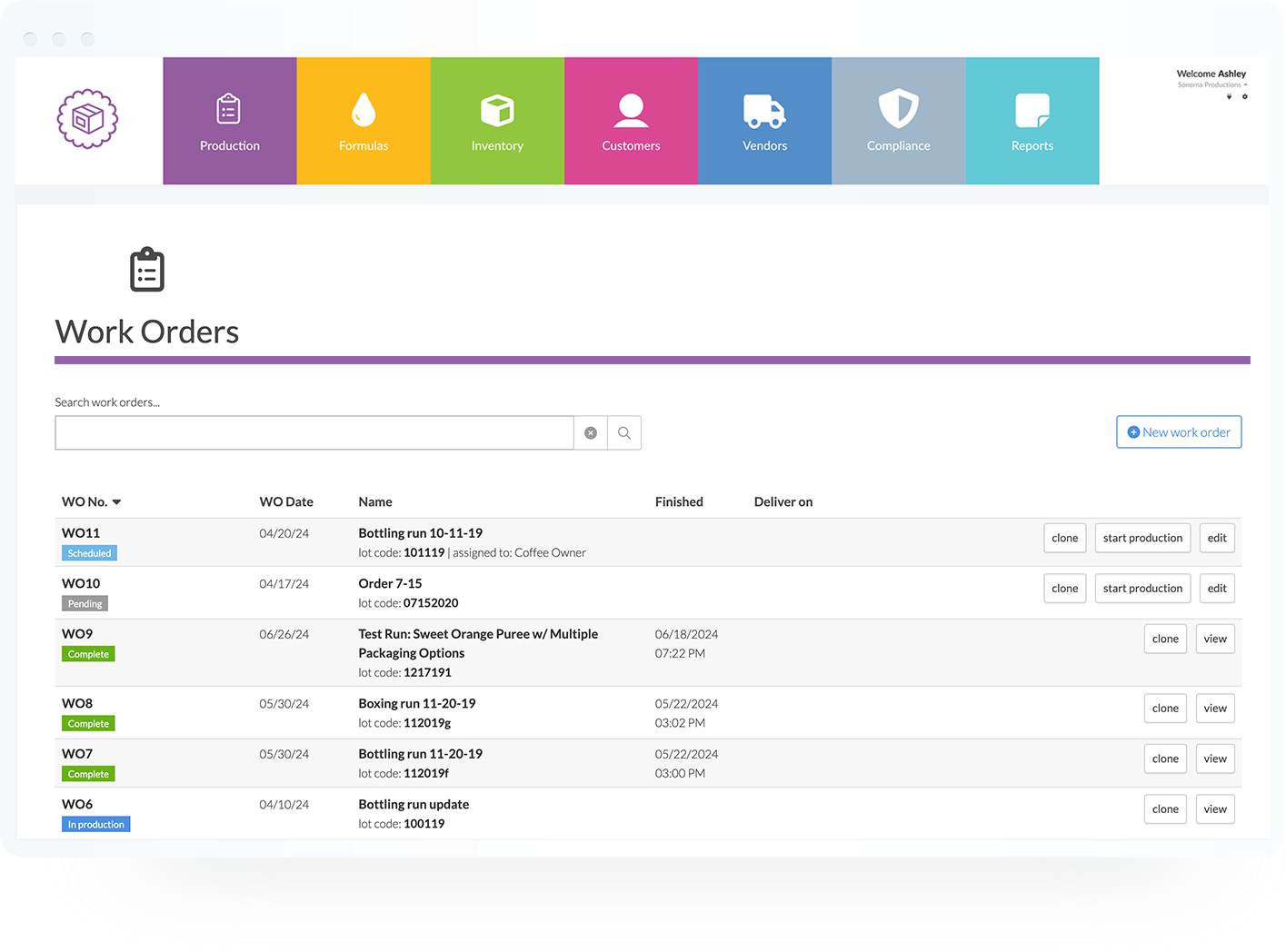The height and width of the screenshot is (952, 1286).
Task: Open the Customers person tile
Action: [x=631, y=121]
